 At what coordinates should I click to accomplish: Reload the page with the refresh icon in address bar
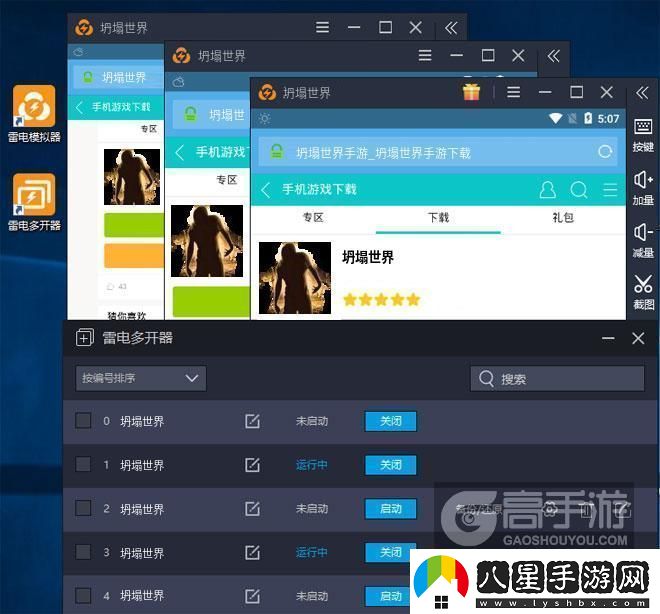coord(605,152)
